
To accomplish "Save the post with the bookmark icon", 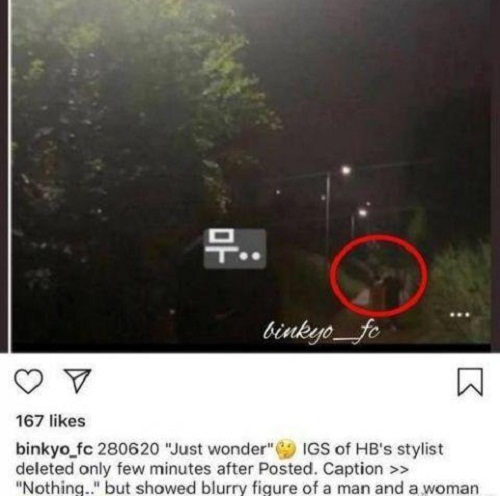I will click(470, 382).
